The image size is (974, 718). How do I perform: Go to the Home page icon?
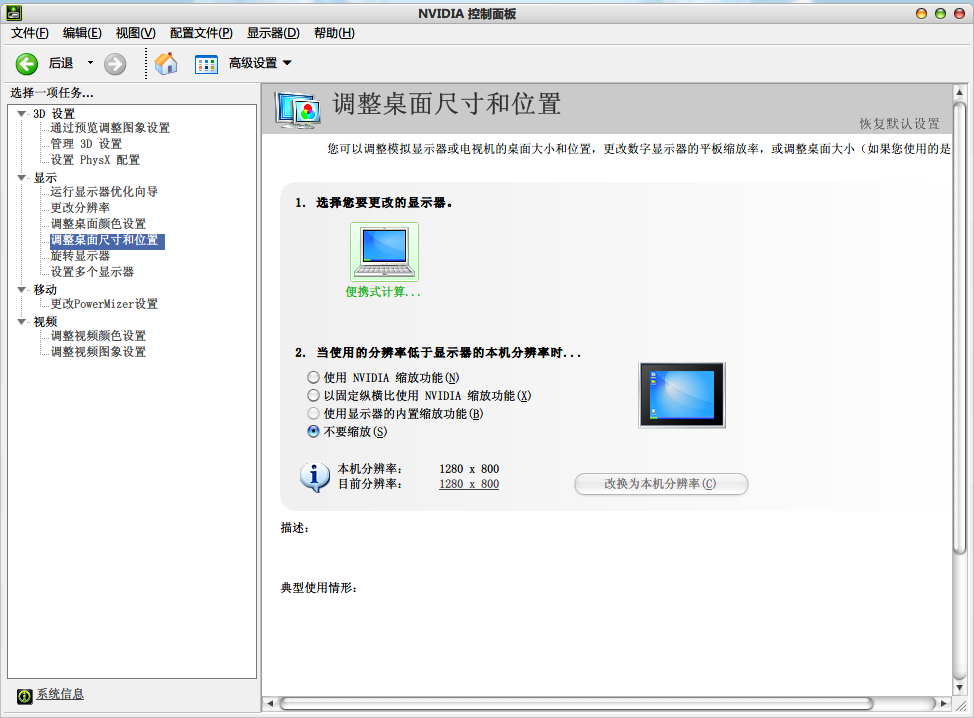(x=166, y=63)
